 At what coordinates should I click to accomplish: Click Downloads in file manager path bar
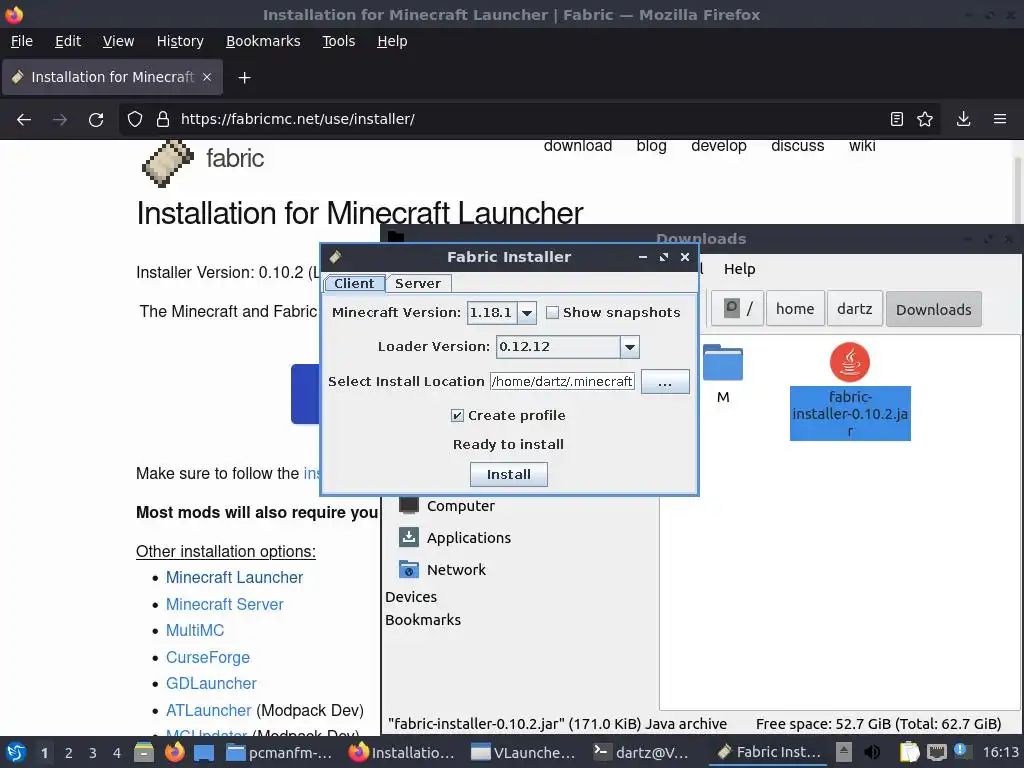click(933, 310)
